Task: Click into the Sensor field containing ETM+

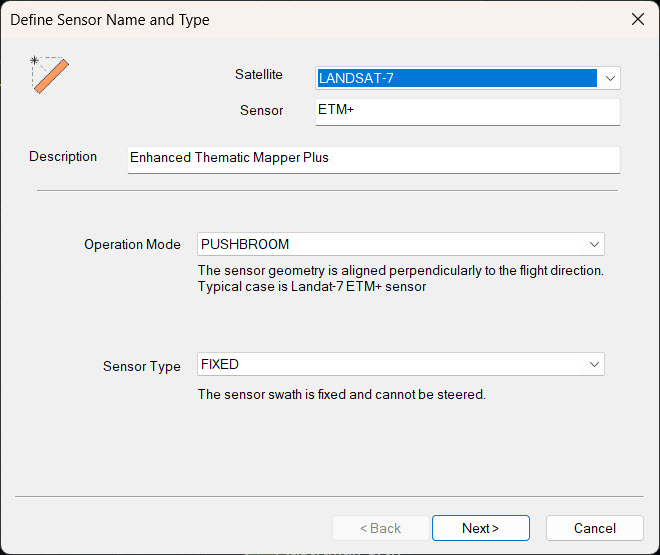Action: [468, 111]
